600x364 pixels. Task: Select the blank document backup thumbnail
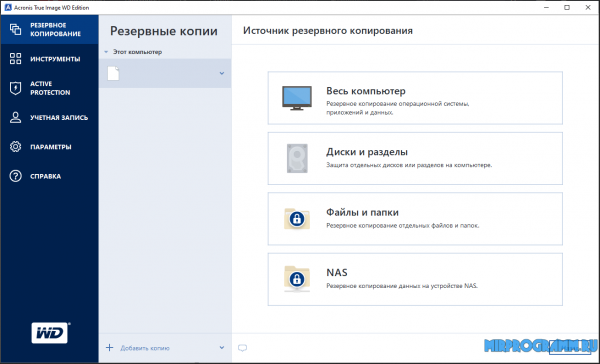coord(113,73)
